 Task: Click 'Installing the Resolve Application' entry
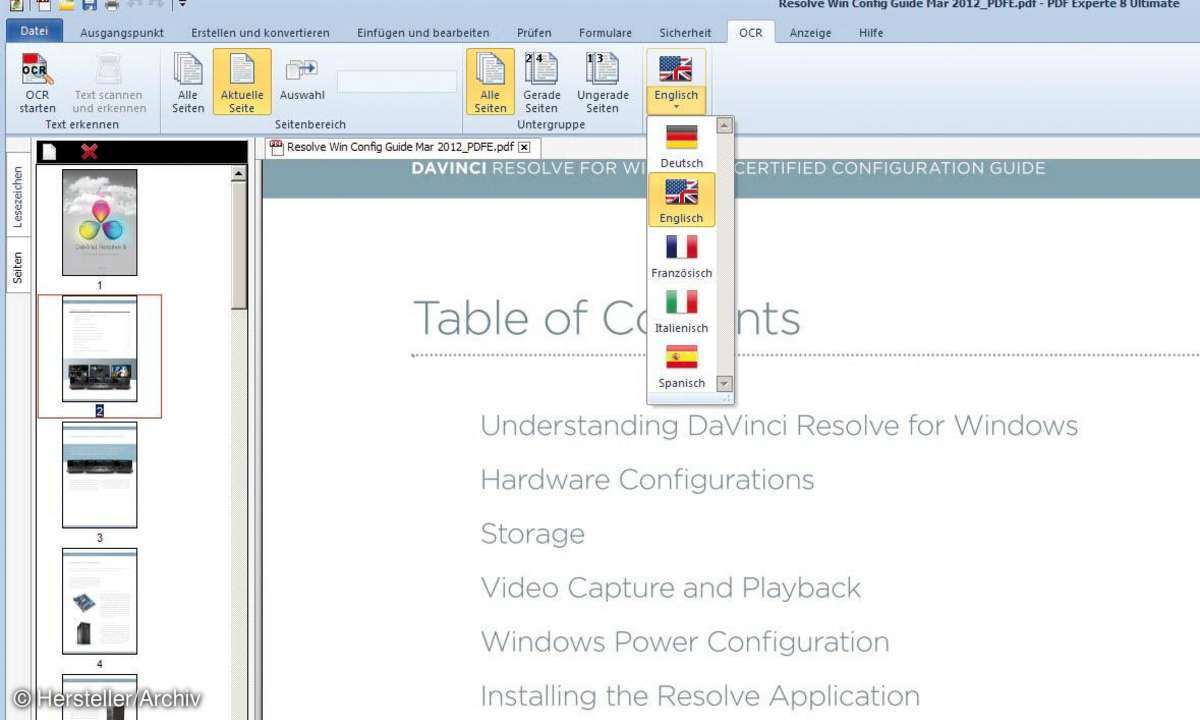pyautogui.click(x=700, y=695)
